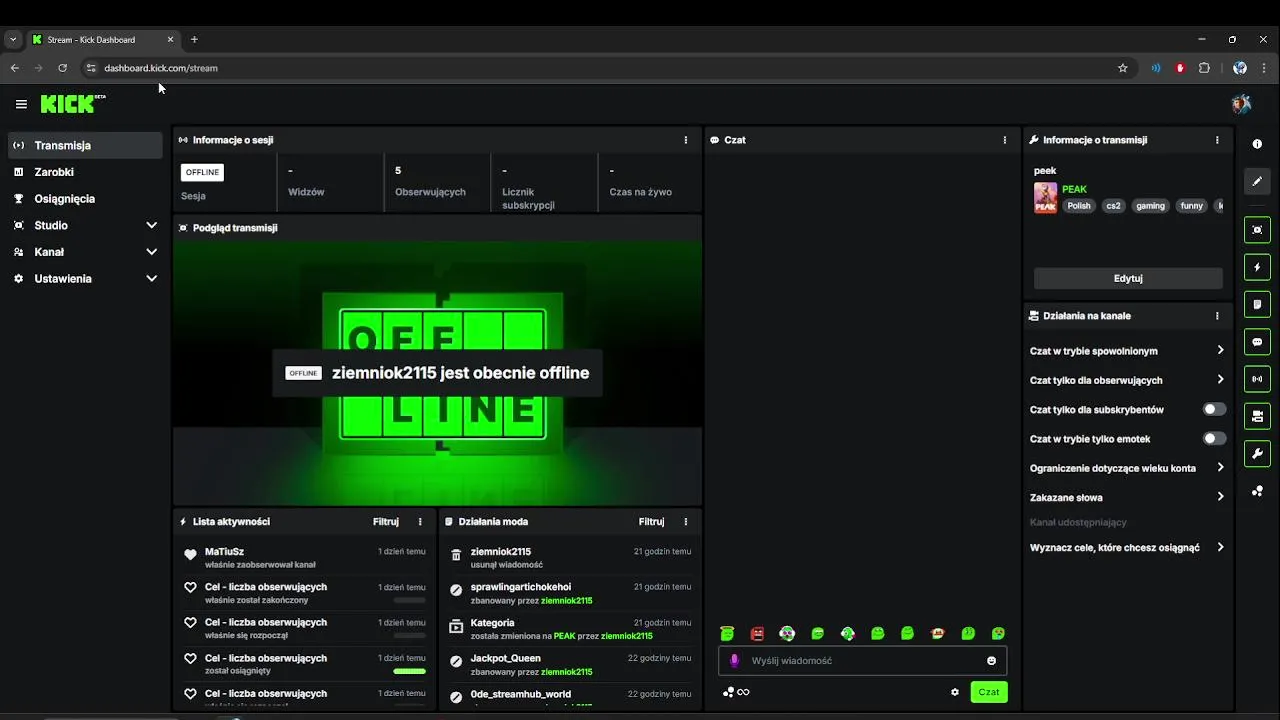Toggle the note document widget icon in the right sidebar
The width and height of the screenshot is (1280, 720).
(1257, 304)
